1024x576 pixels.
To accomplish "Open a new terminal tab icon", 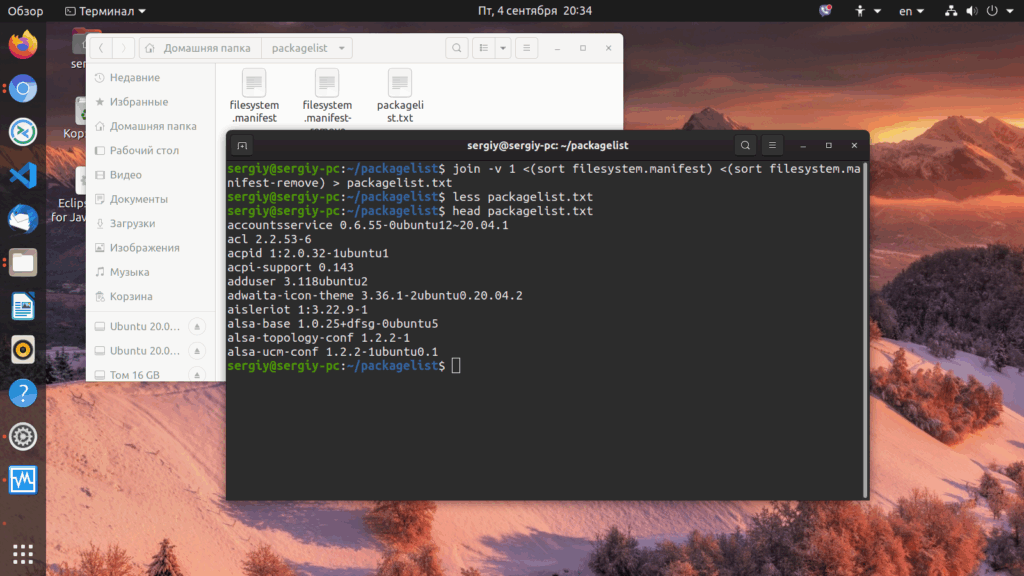I will 242,146.
